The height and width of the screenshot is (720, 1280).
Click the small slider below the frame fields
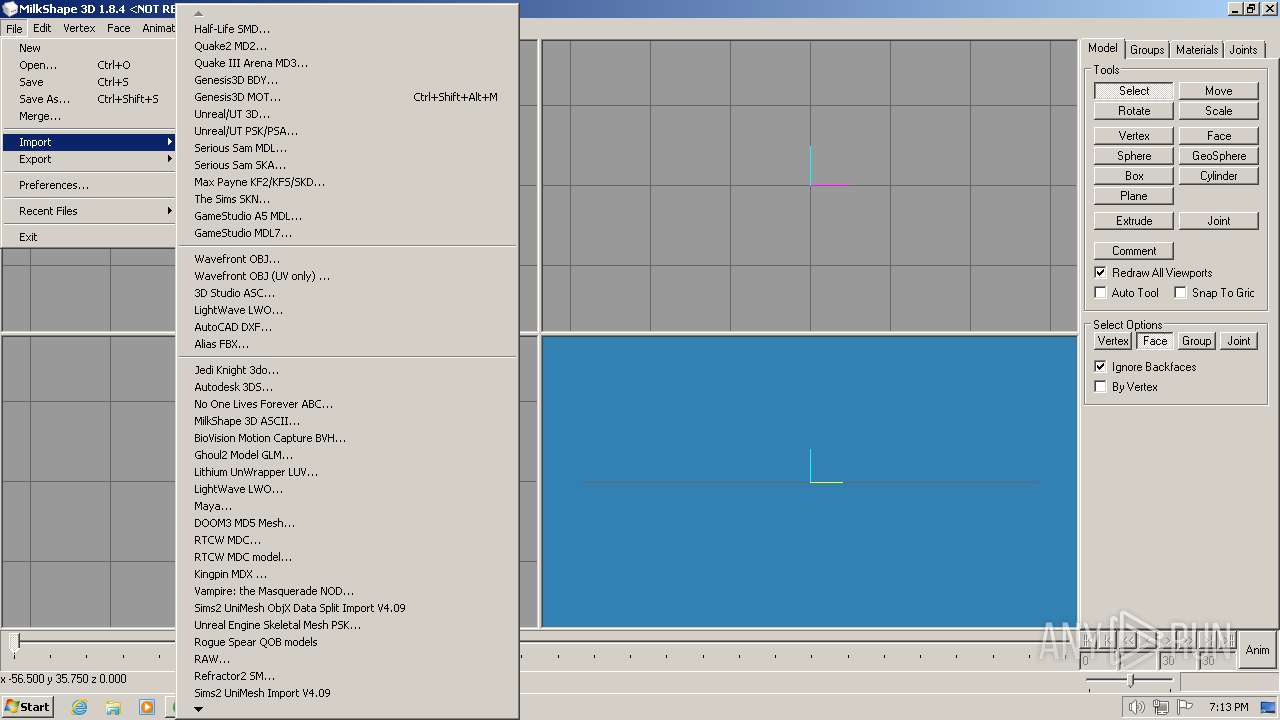pyautogui.click(x=1130, y=681)
